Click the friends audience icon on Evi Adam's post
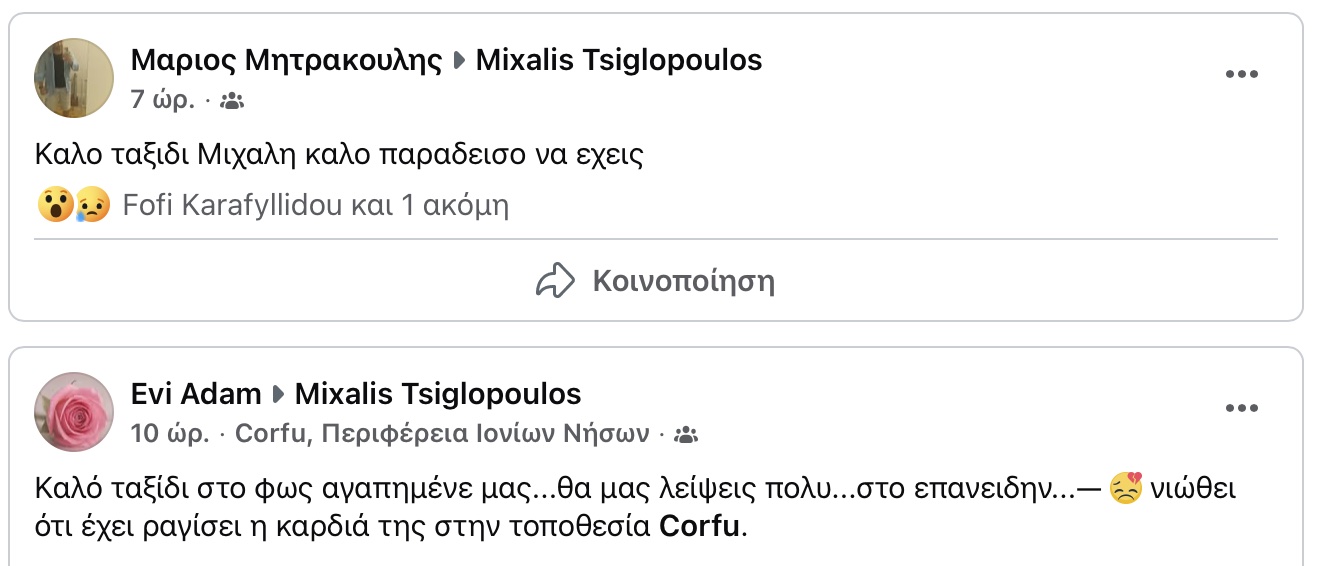This screenshot has width=1332, height=566. [x=686, y=435]
